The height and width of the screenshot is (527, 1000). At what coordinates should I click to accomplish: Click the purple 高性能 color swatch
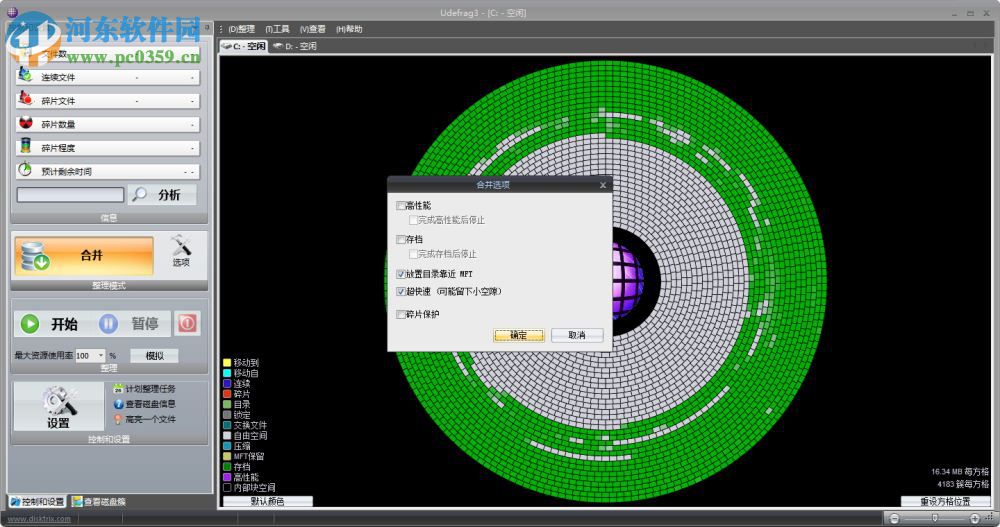[226, 477]
